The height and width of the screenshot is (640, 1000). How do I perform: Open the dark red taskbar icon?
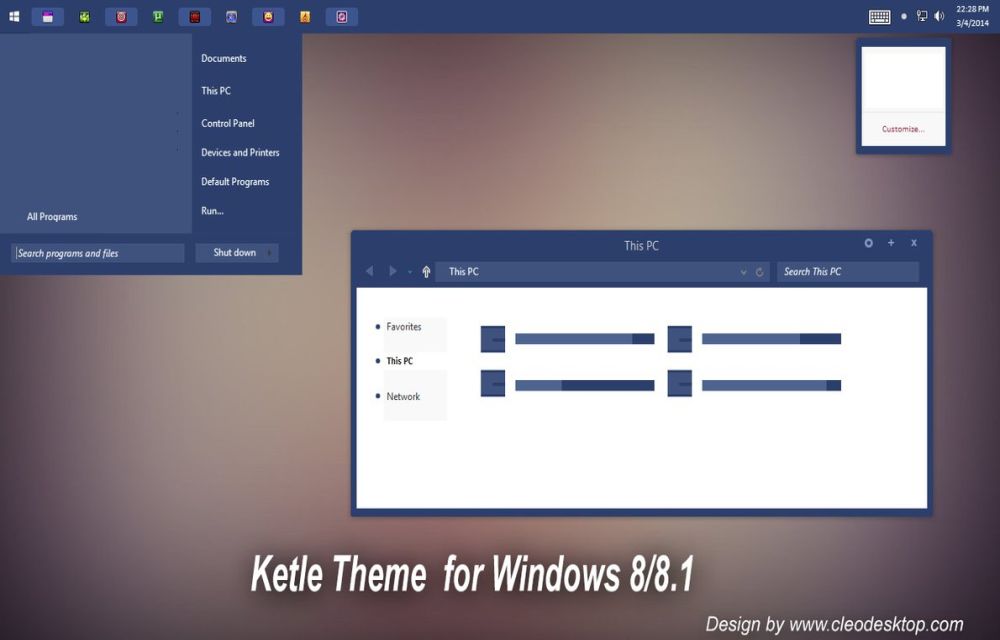point(195,17)
